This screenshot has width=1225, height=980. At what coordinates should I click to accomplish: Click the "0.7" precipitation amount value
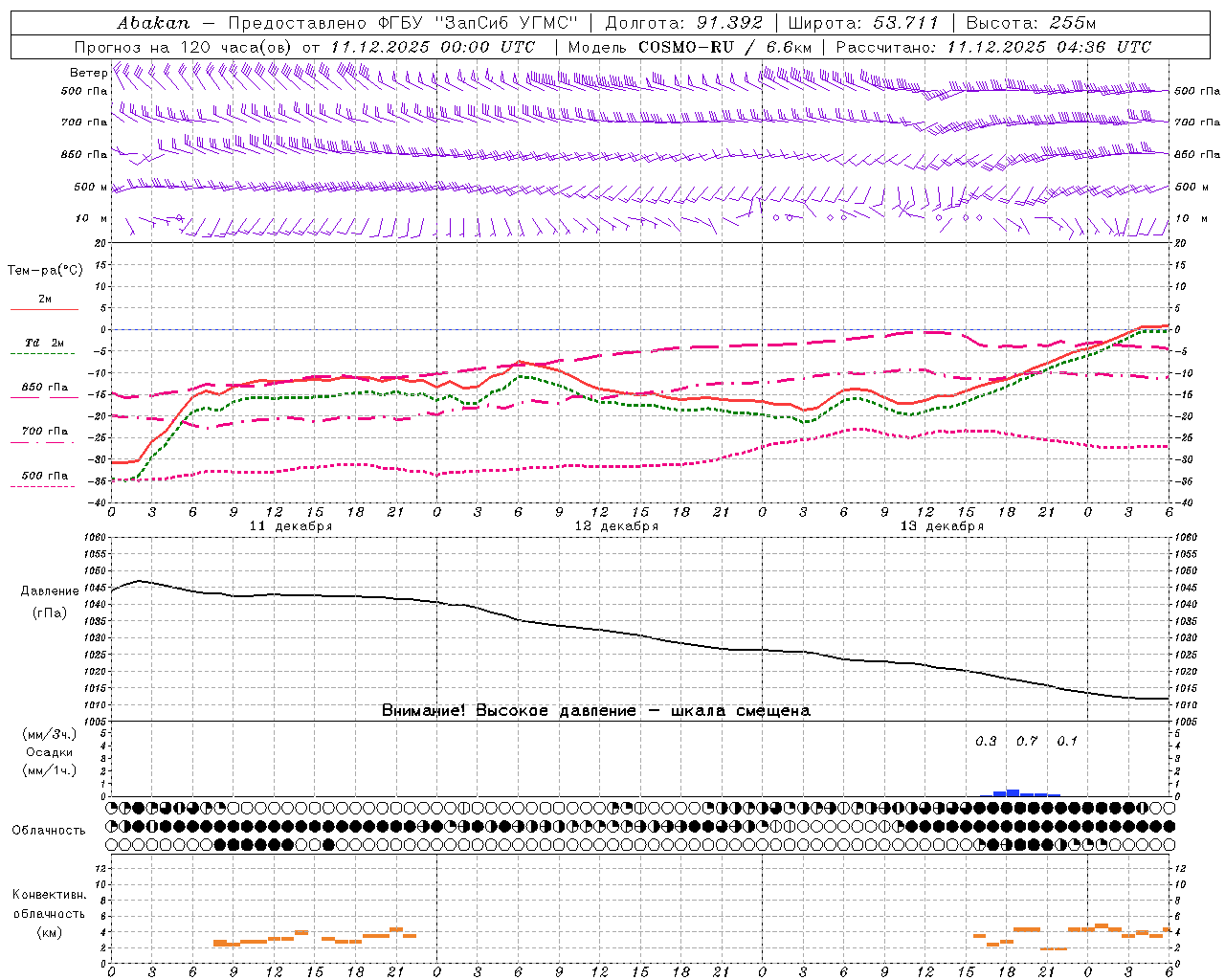click(1027, 741)
